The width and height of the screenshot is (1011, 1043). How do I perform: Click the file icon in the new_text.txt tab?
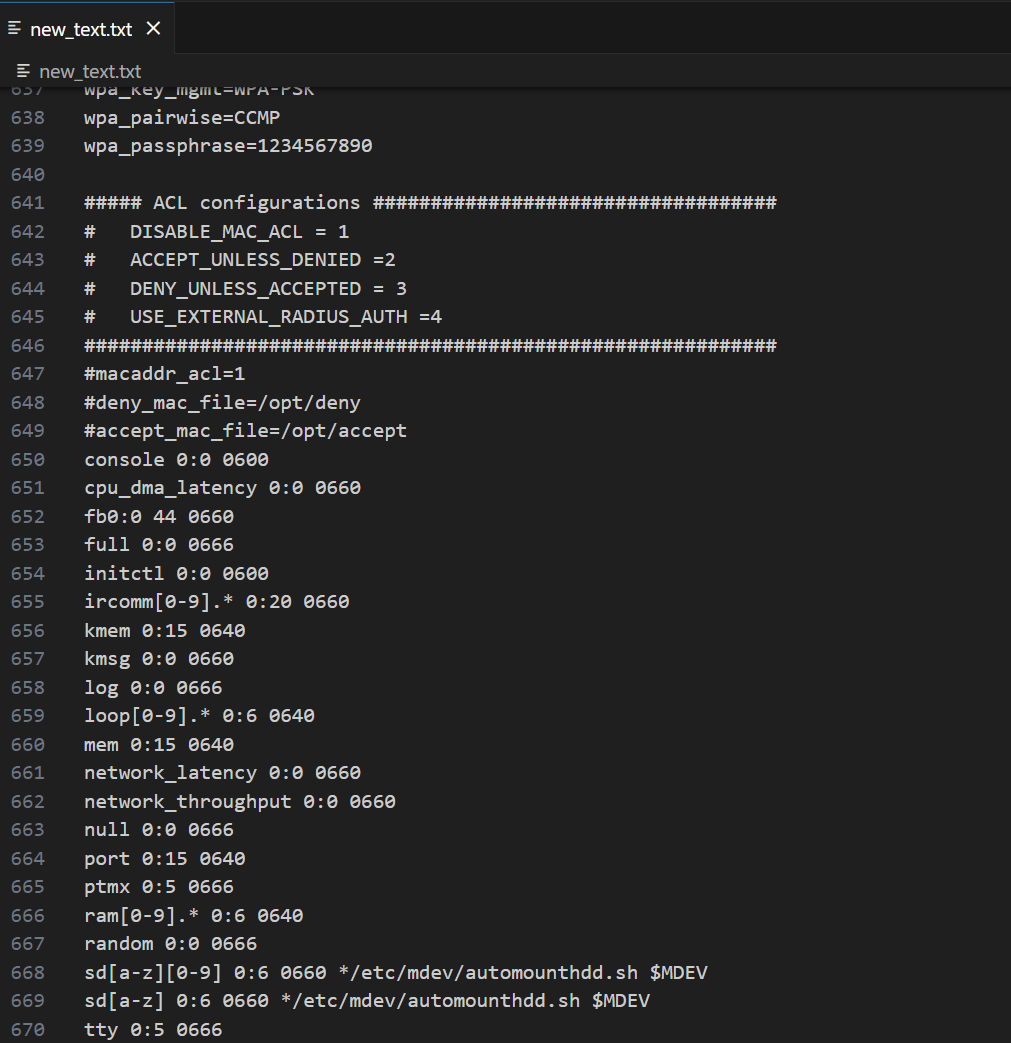tap(15, 28)
